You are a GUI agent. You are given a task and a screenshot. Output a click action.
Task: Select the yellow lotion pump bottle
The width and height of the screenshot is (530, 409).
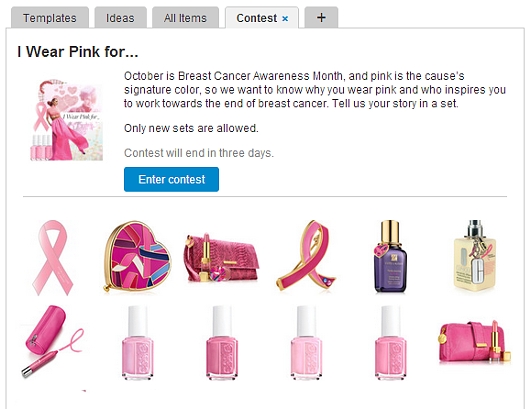(x=475, y=256)
